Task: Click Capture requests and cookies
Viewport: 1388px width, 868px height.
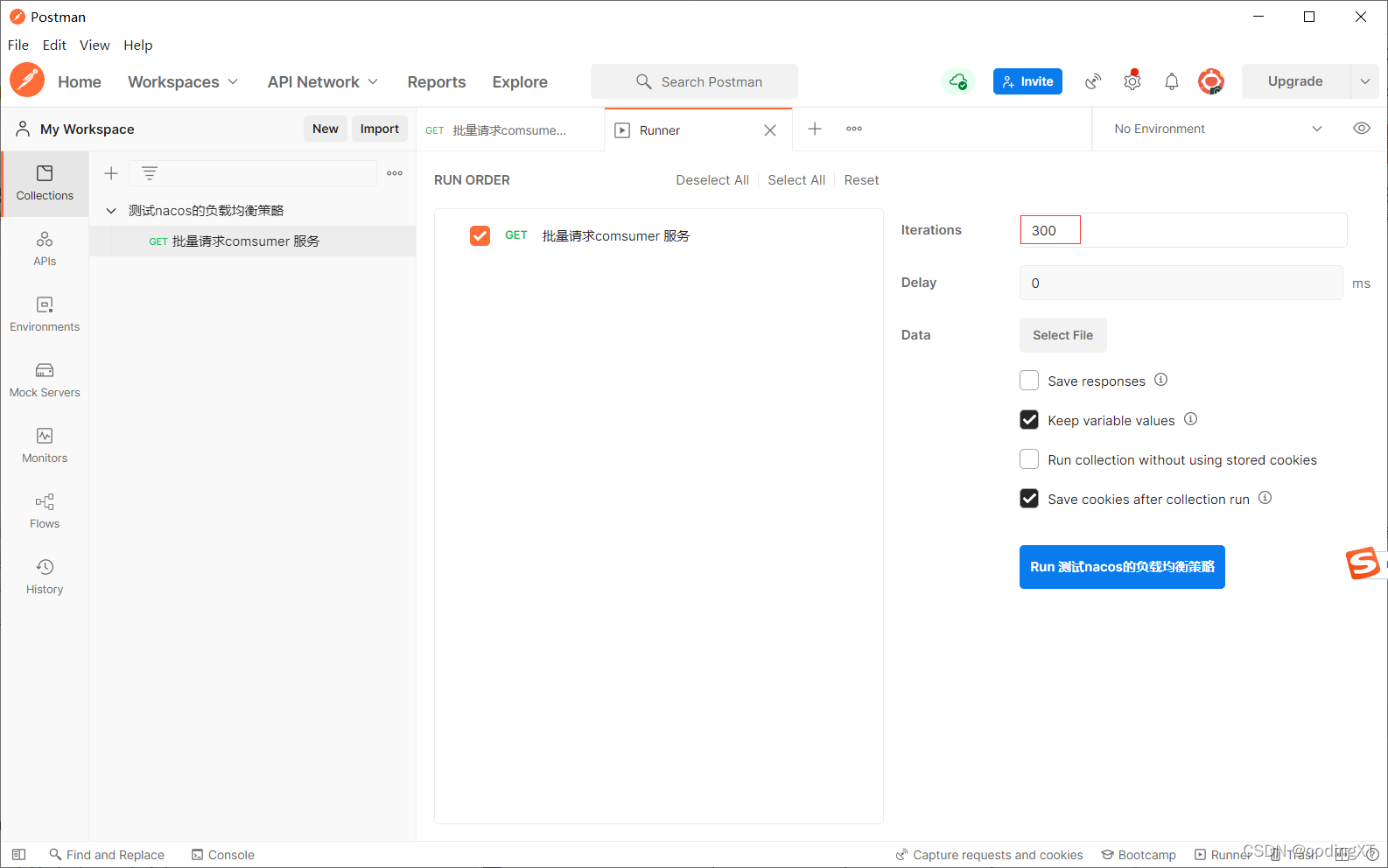Action: 989,855
